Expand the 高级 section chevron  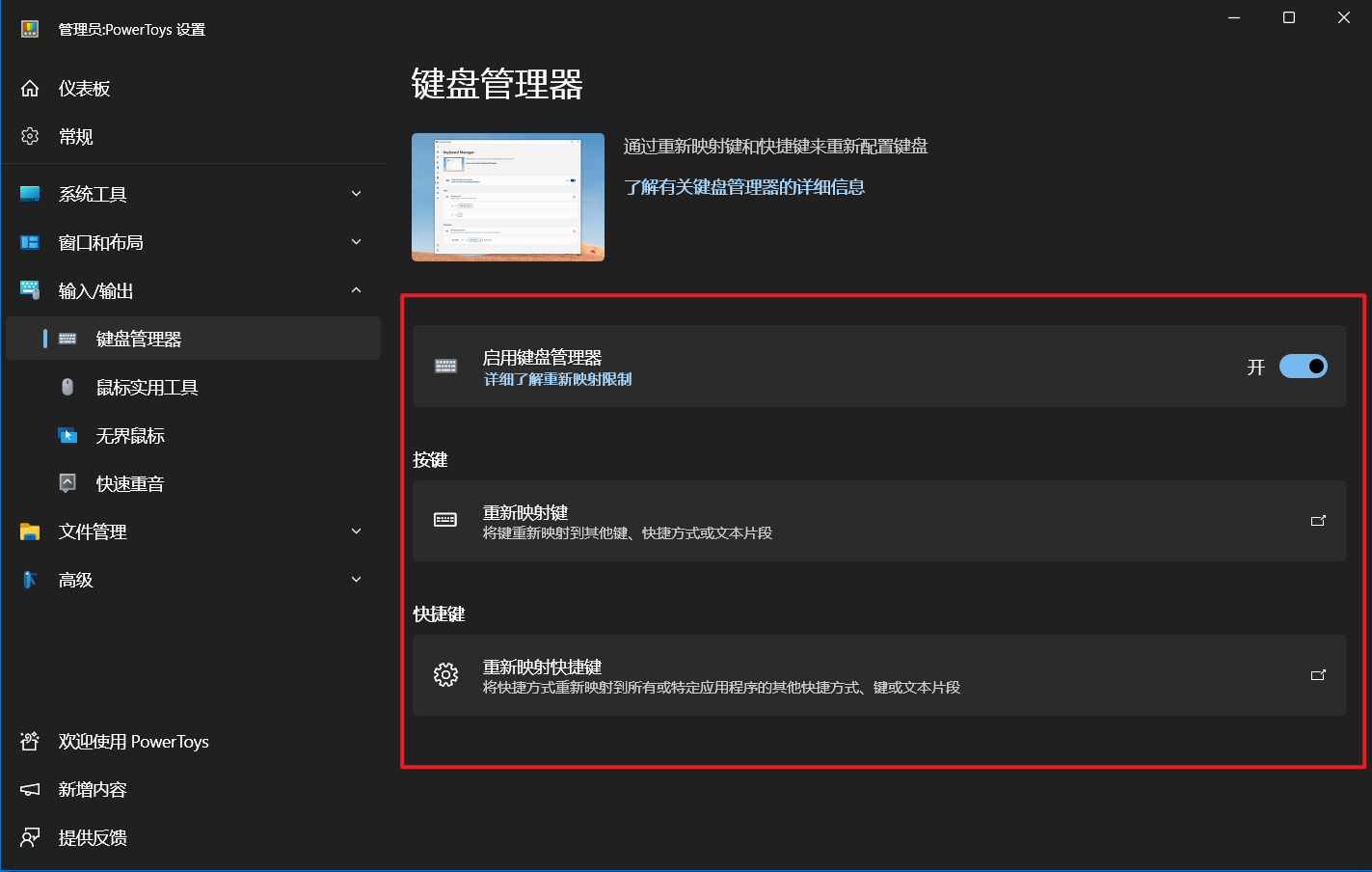(x=356, y=580)
